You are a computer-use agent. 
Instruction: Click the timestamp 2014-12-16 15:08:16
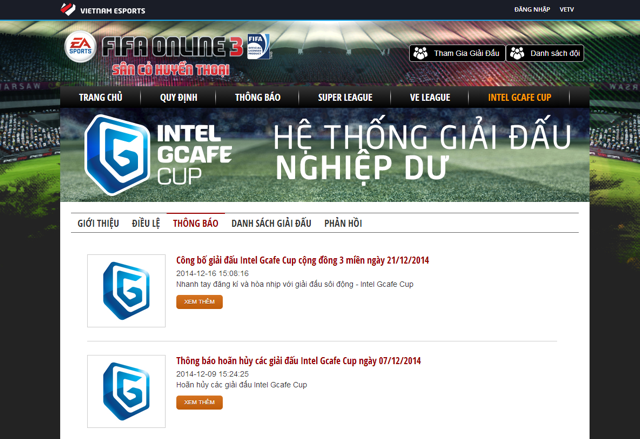tap(212, 273)
